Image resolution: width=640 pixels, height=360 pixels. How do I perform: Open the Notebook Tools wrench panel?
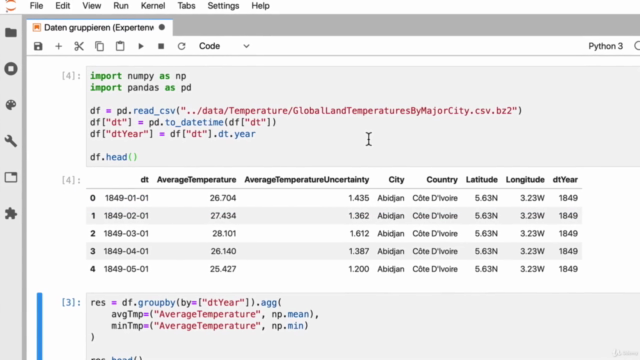click(x=11, y=141)
